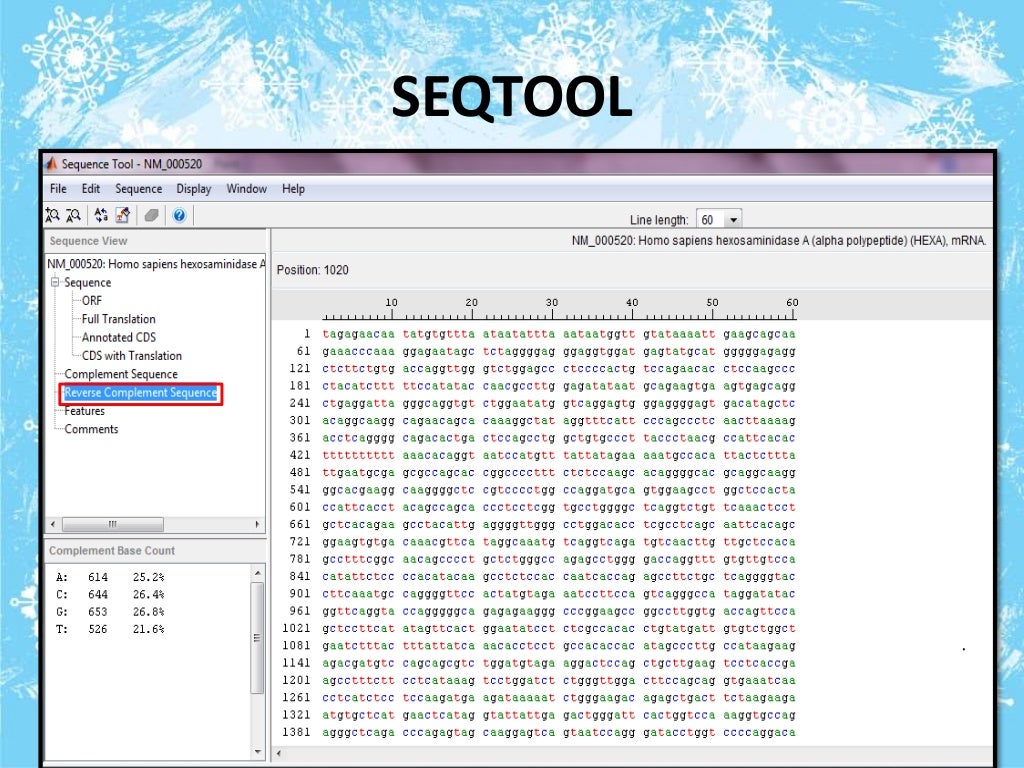
Task: Open the Sequence menu
Action: click(138, 189)
